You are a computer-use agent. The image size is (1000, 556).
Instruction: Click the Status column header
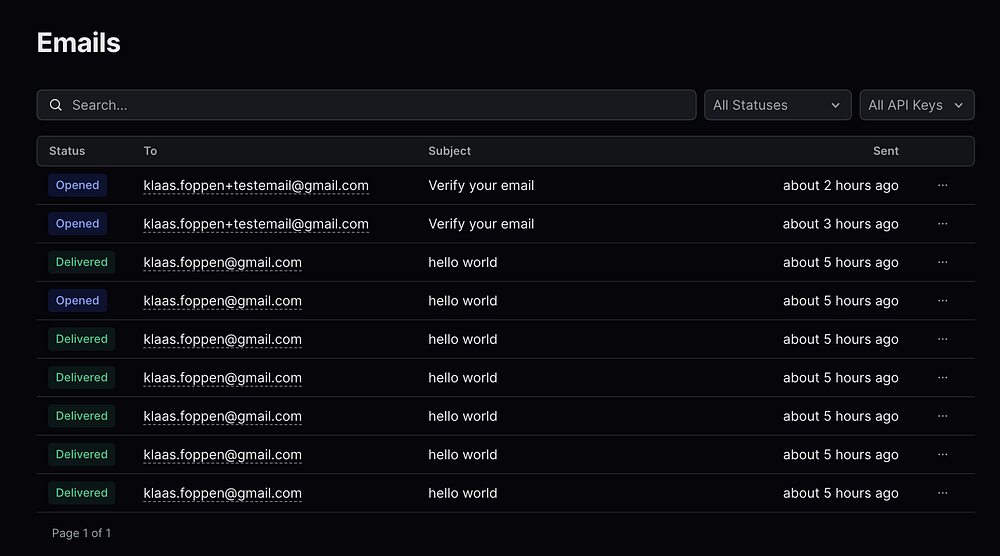67,151
